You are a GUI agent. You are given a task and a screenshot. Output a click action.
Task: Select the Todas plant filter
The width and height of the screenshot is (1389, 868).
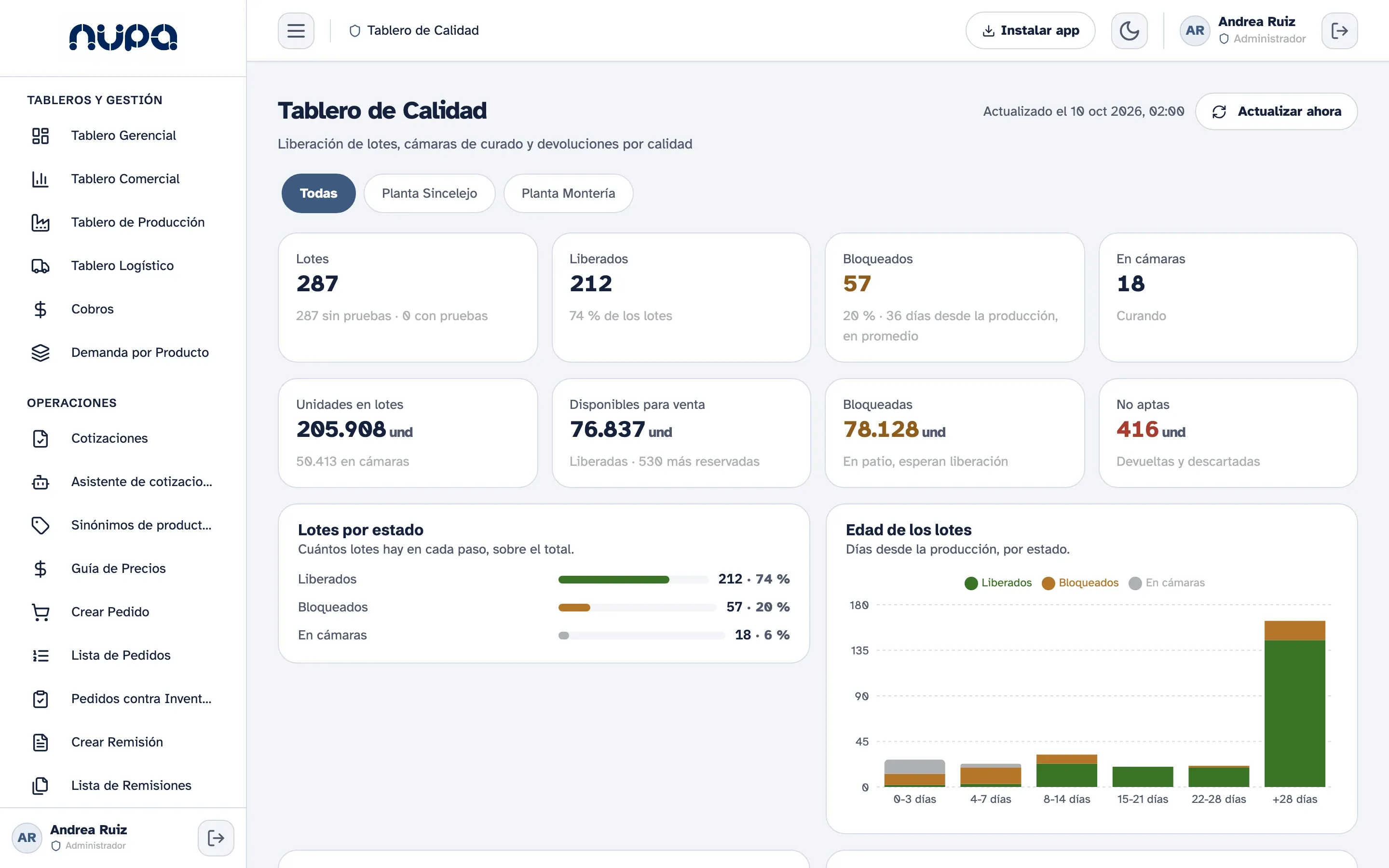pyautogui.click(x=318, y=193)
